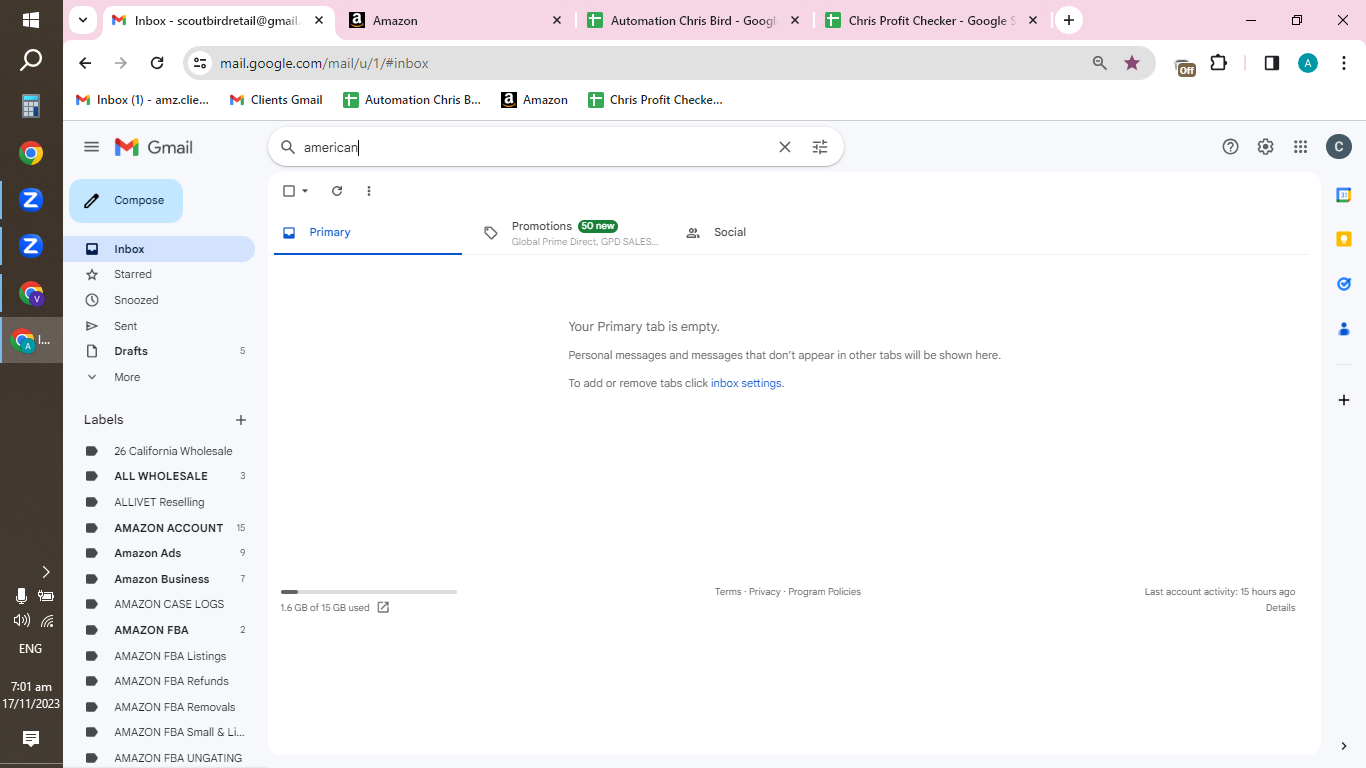Get add-ons with side panel plus
The image size is (1366, 768).
tap(1344, 400)
